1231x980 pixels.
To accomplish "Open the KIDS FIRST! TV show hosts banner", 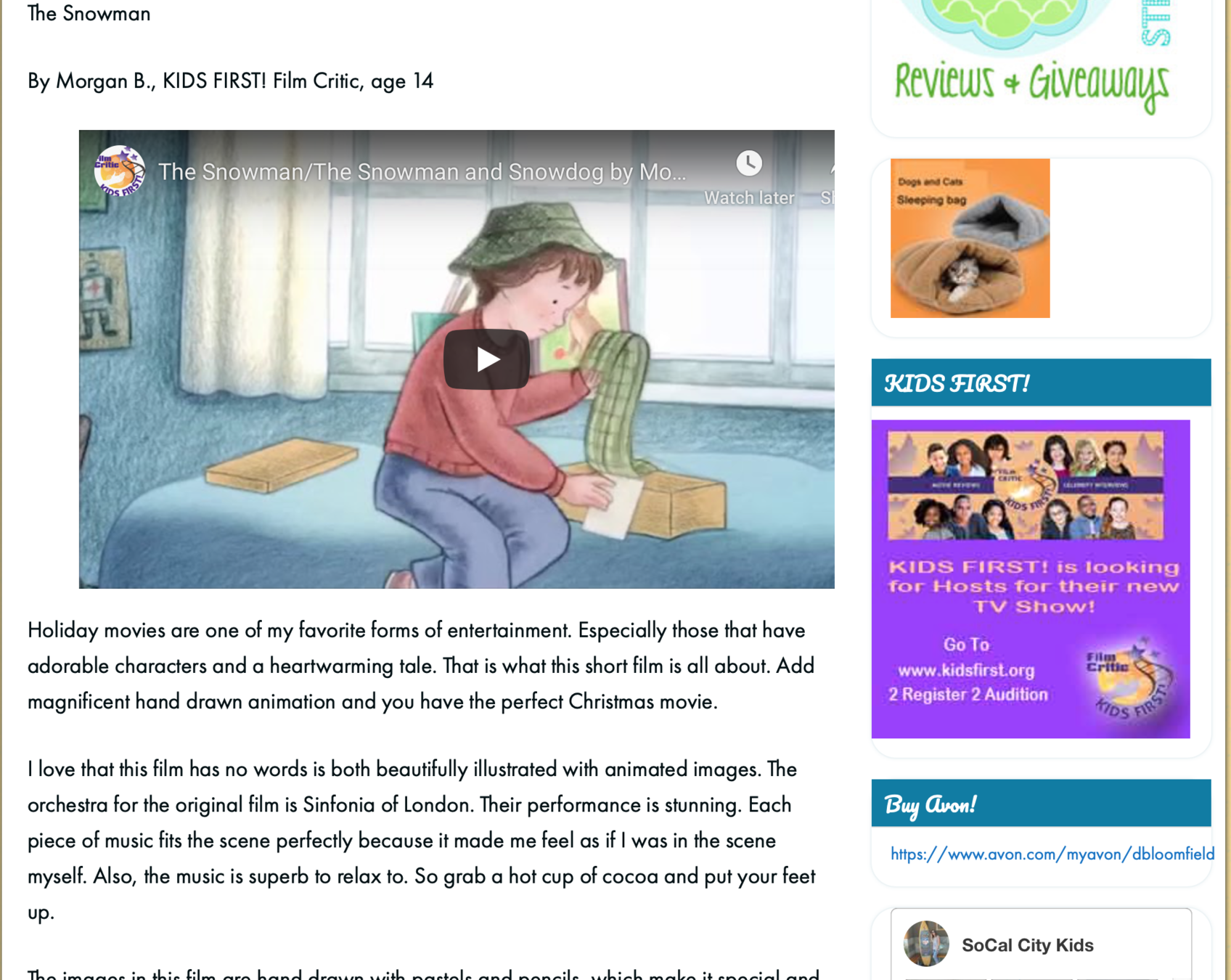I will (x=1031, y=579).
